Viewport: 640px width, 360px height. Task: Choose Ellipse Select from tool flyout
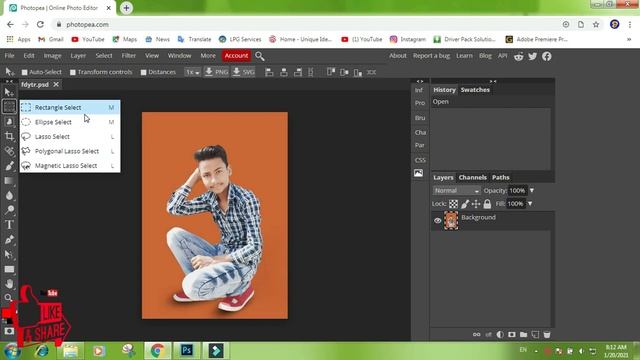(x=70, y=122)
